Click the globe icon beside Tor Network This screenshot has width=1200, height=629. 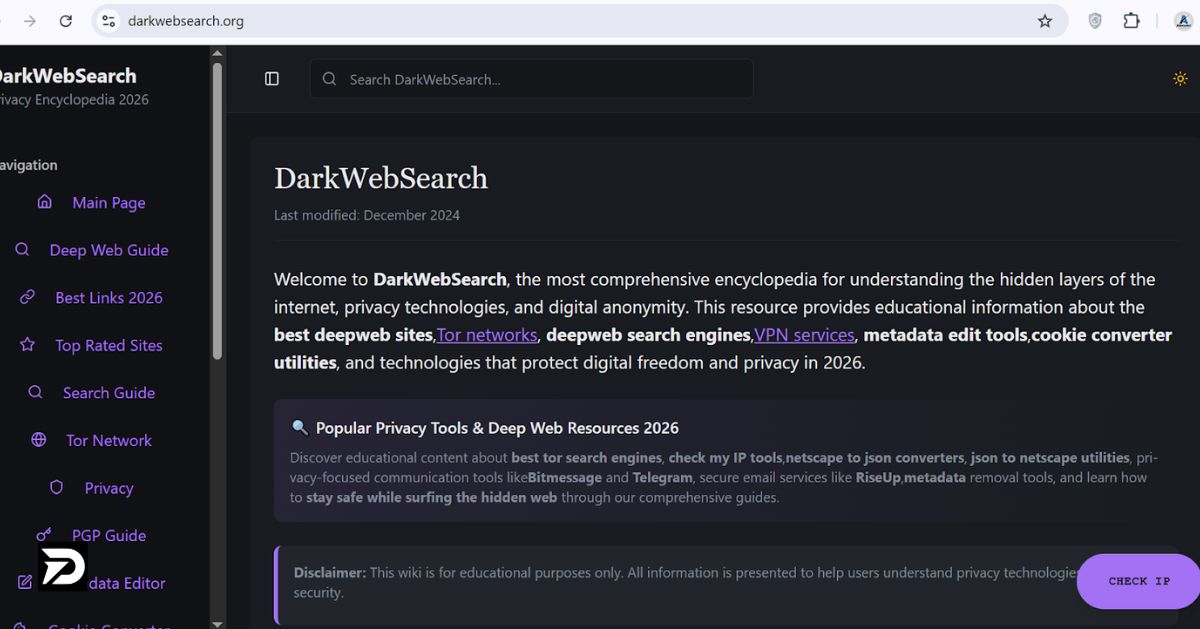[x=39, y=440]
